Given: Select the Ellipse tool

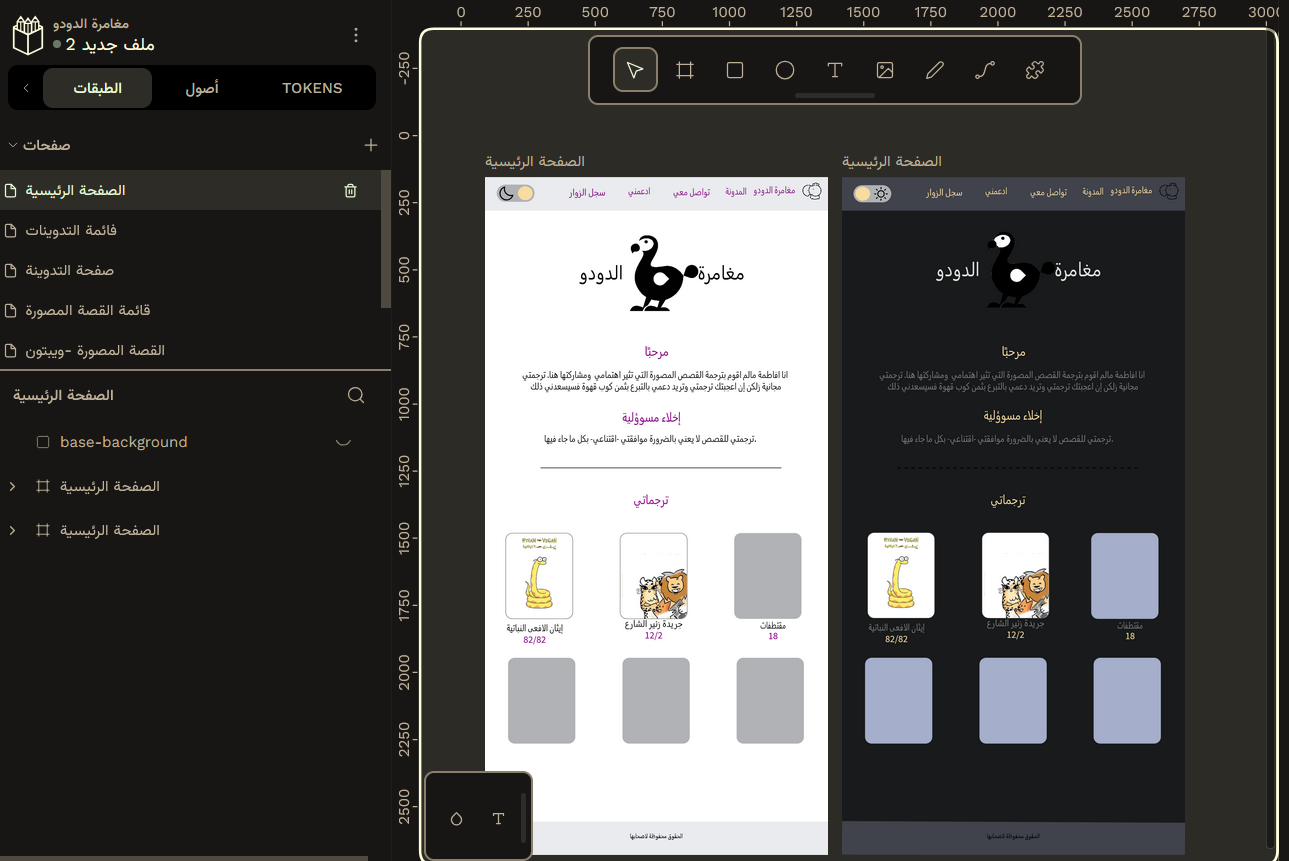Looking at the screenshot, I should [x=785, y=70].
